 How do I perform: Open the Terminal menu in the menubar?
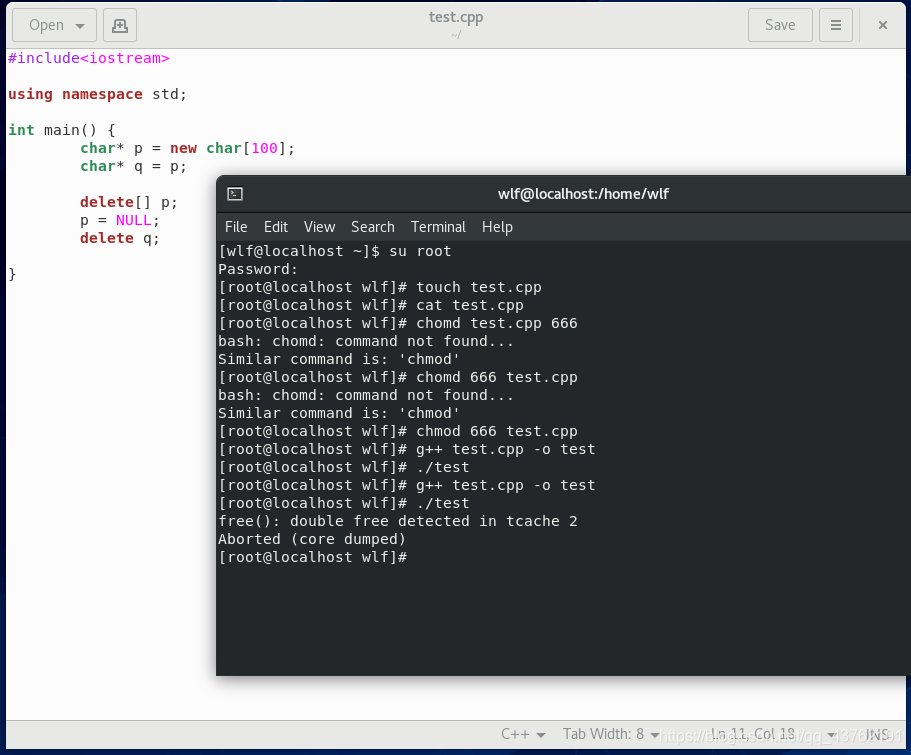click(438, 227)
